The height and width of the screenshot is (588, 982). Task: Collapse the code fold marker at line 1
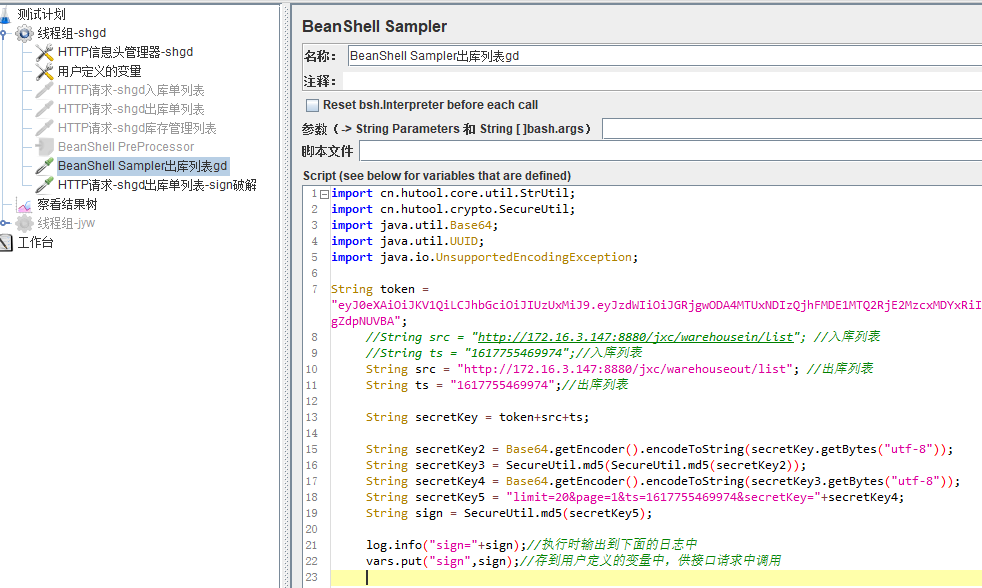(324, 194)
